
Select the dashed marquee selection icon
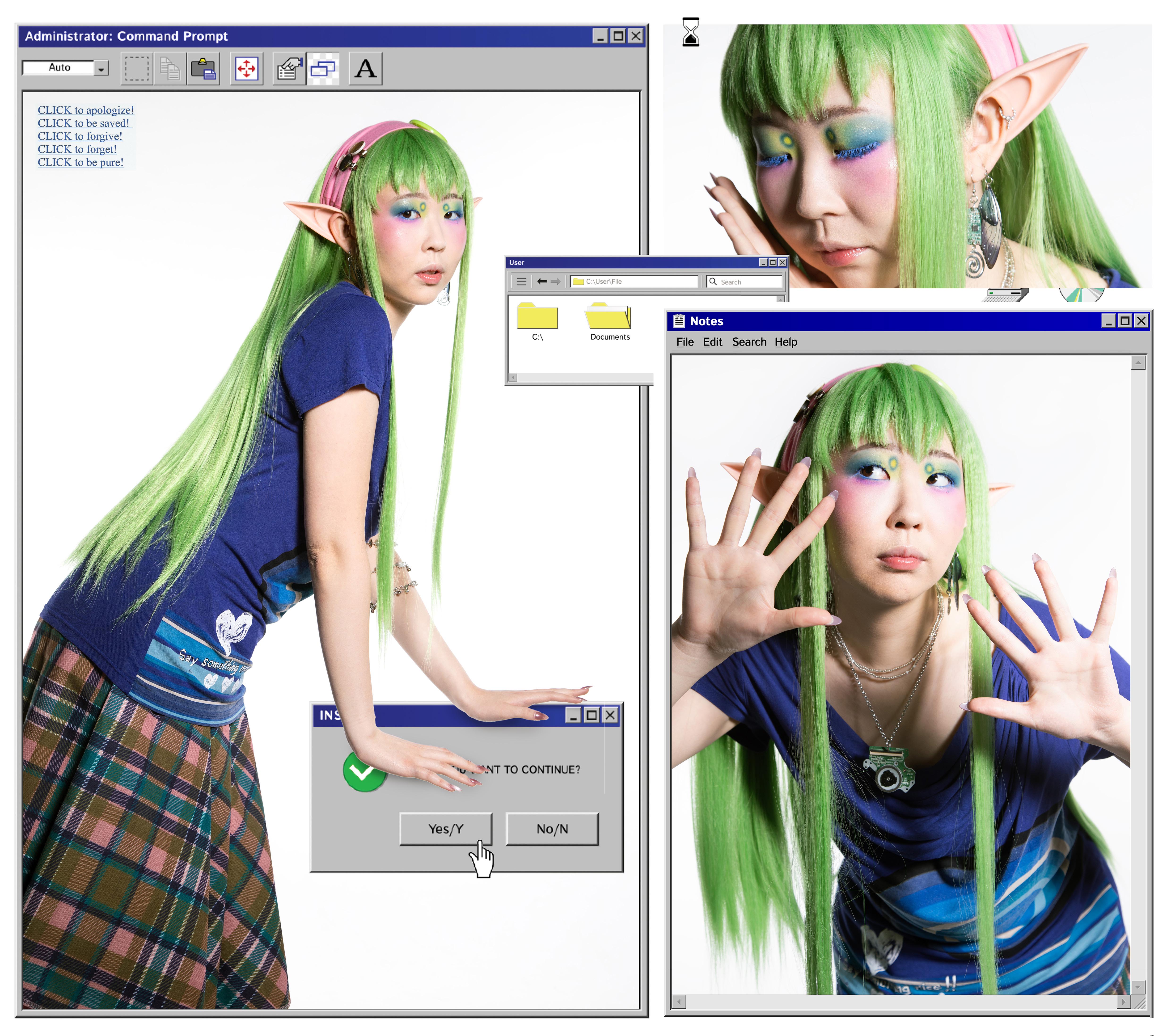[x=137, y=69]
